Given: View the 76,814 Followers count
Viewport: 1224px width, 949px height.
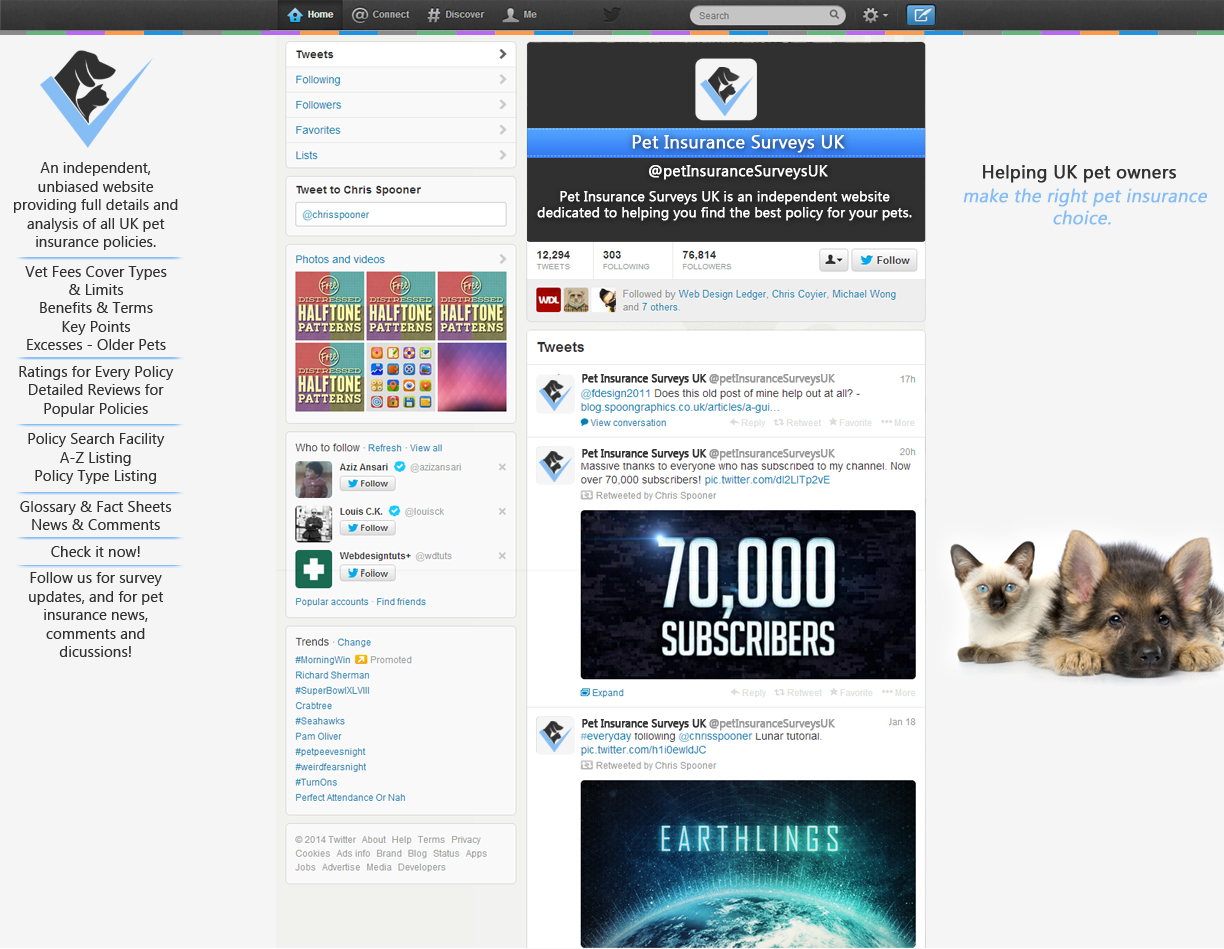Looking at the screenshot, I should (707, 260).
